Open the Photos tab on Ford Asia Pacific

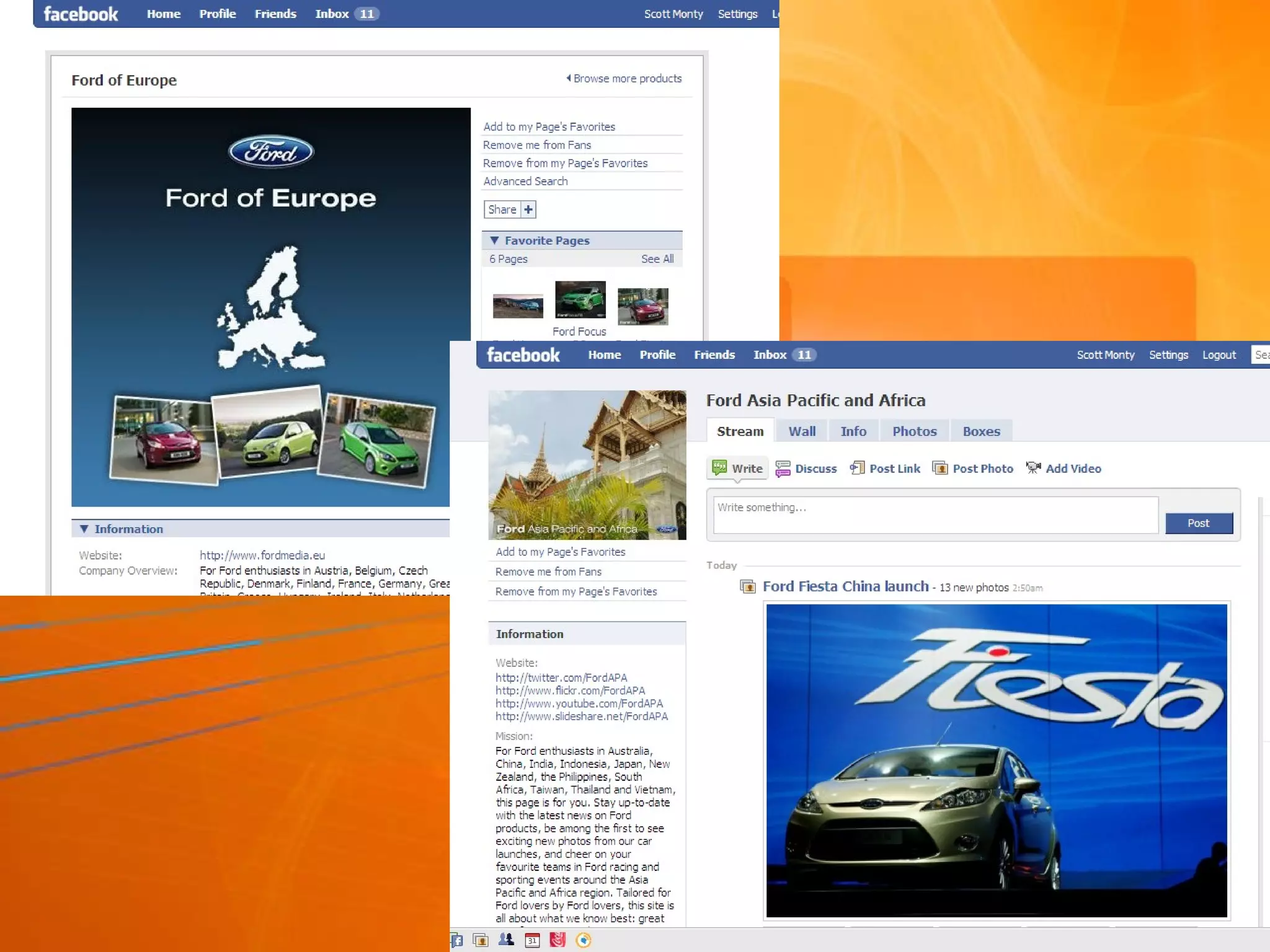coord(914,431)
